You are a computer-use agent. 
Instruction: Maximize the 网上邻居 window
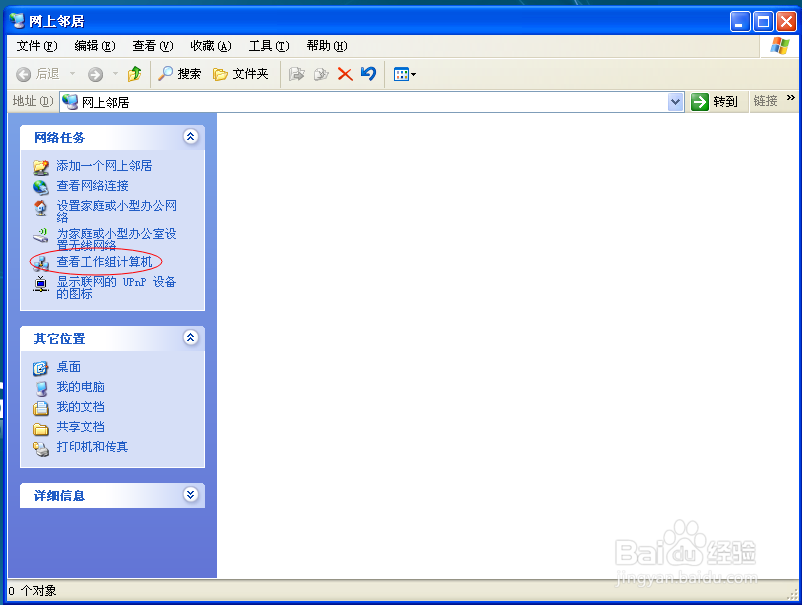click(x=763, y=21)
